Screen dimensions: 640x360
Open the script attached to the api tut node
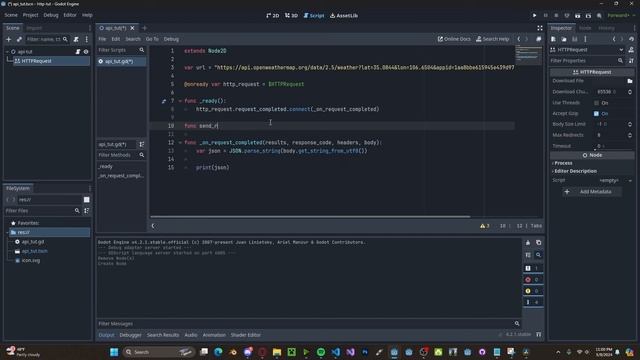(x=78, y=52)
